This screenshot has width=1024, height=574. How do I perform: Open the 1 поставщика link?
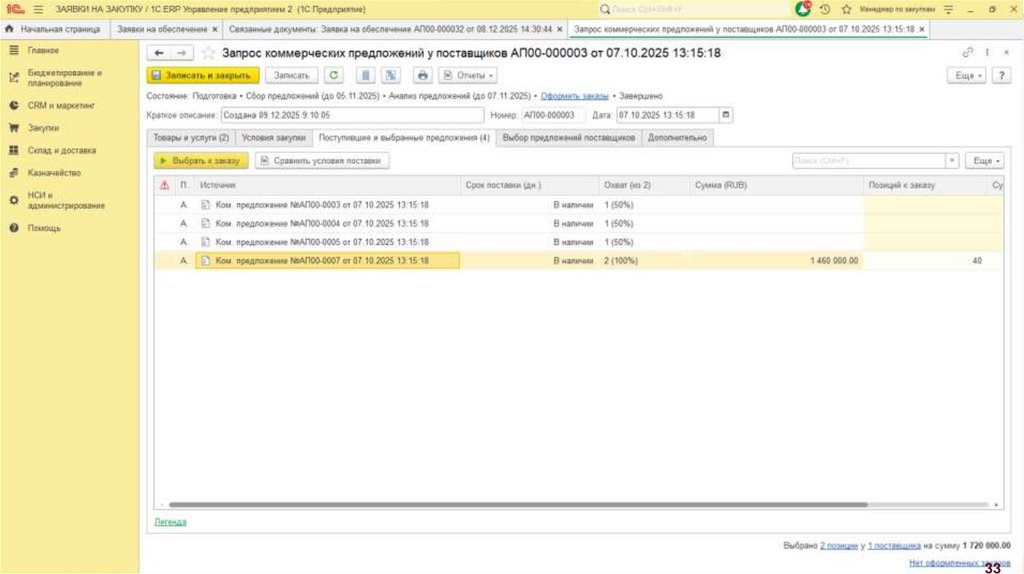point(894,545)
